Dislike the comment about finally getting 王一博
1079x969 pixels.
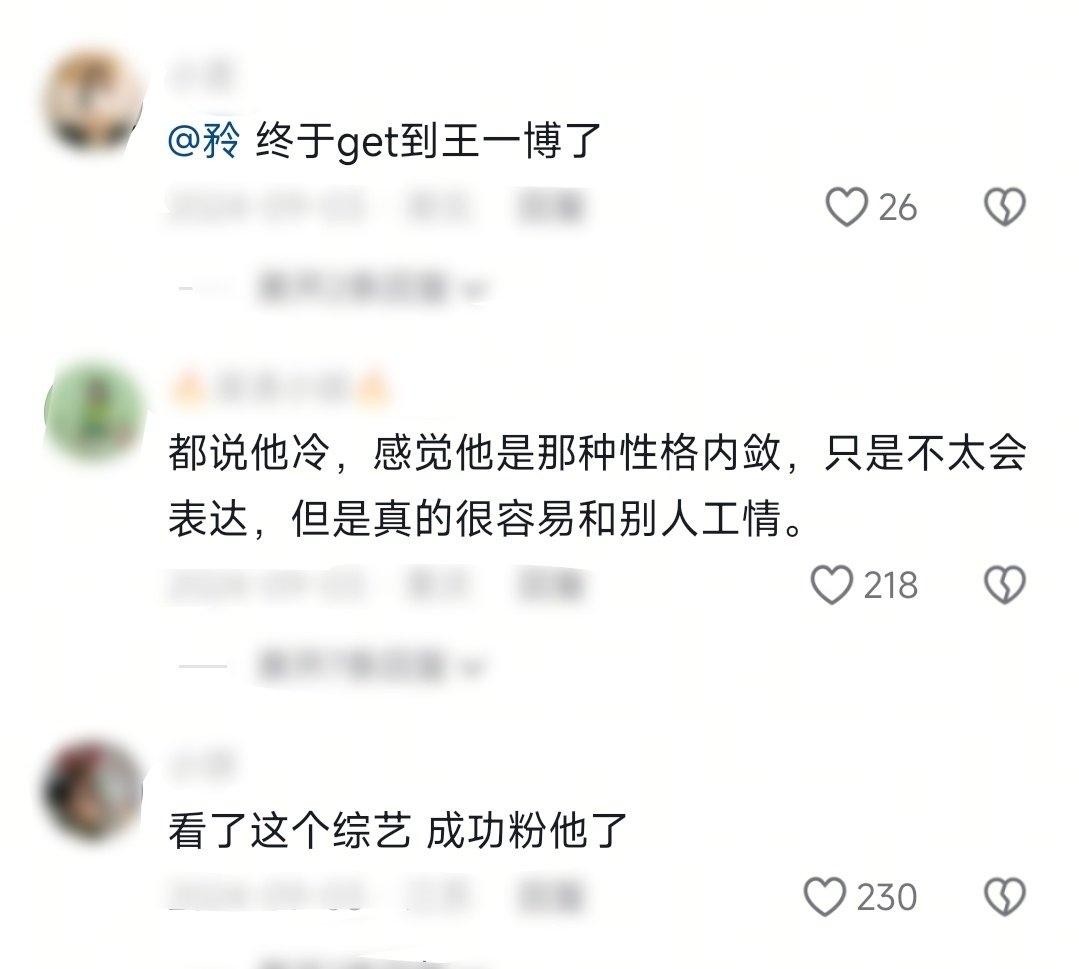[1005, 207]
